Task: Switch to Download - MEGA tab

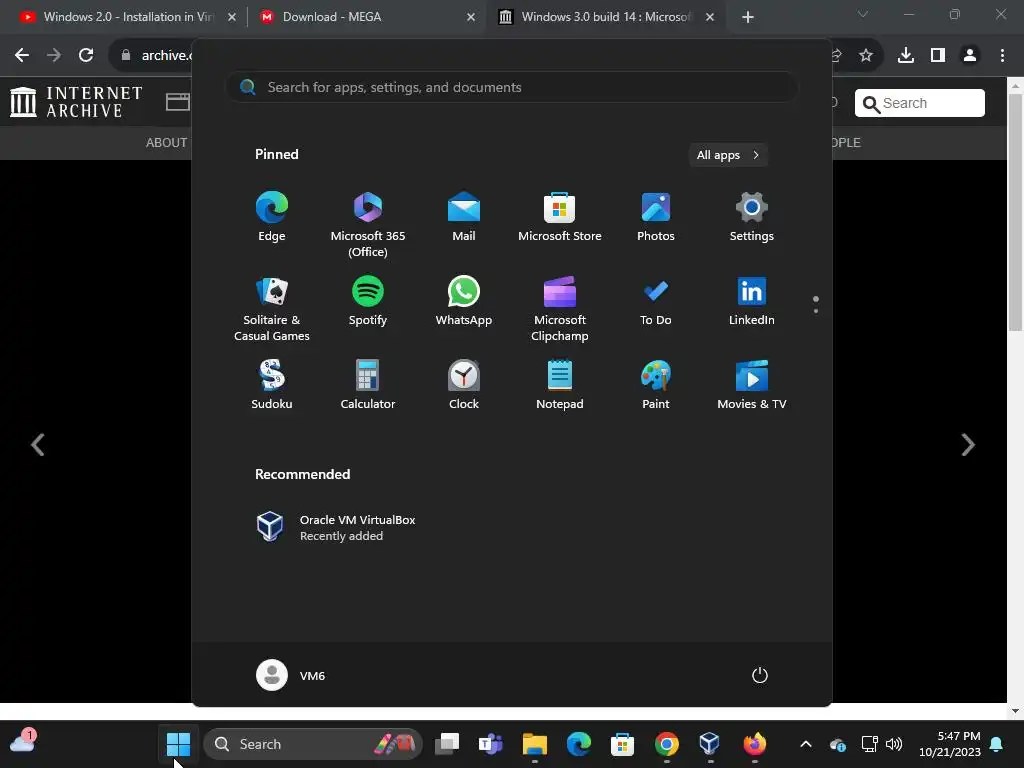Action: coord(366,17)
